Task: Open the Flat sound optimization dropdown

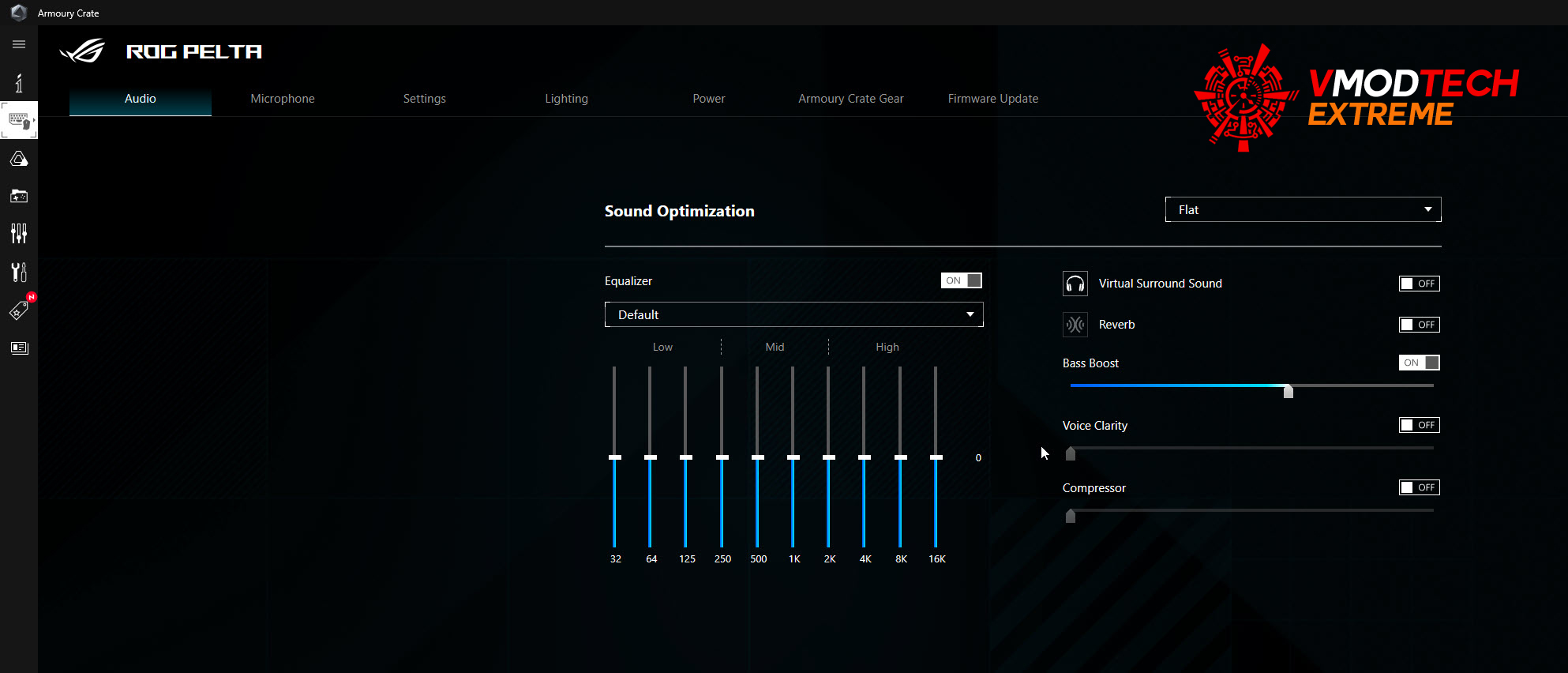Action: (1304, 209)
